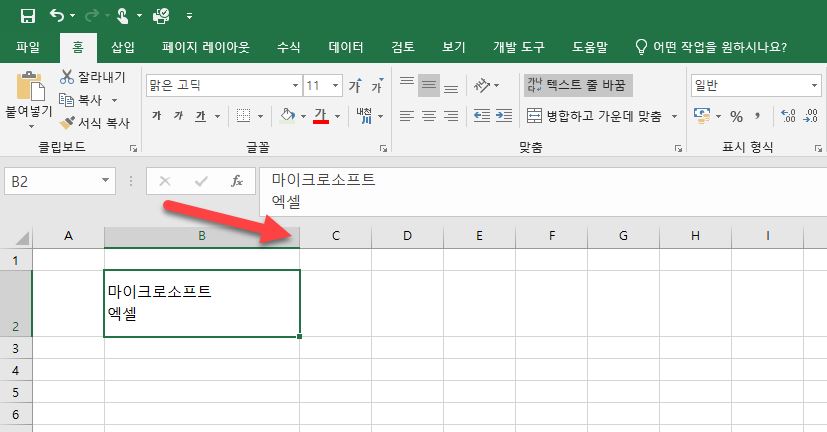The width and height of the screenshot is (827, 432).
Task: Click the decrease decimal icon
Action: (810, 116)
